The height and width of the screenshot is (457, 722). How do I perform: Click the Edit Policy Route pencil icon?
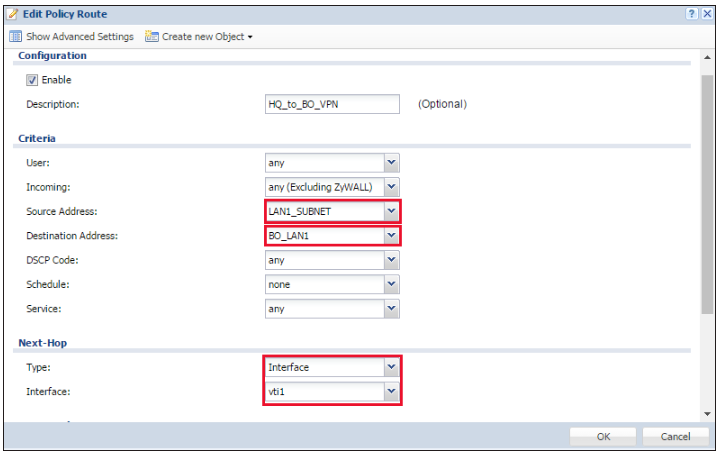point(12,14)
